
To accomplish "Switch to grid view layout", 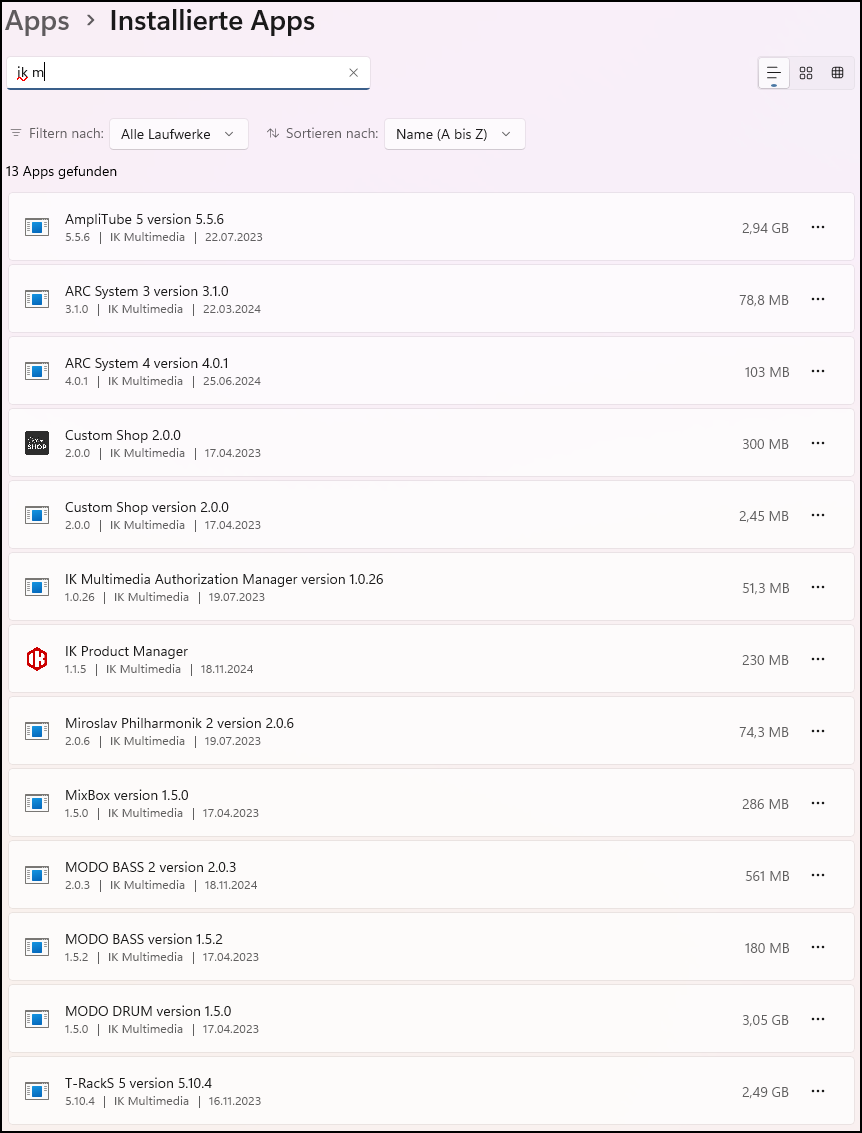I will (806, 73).
